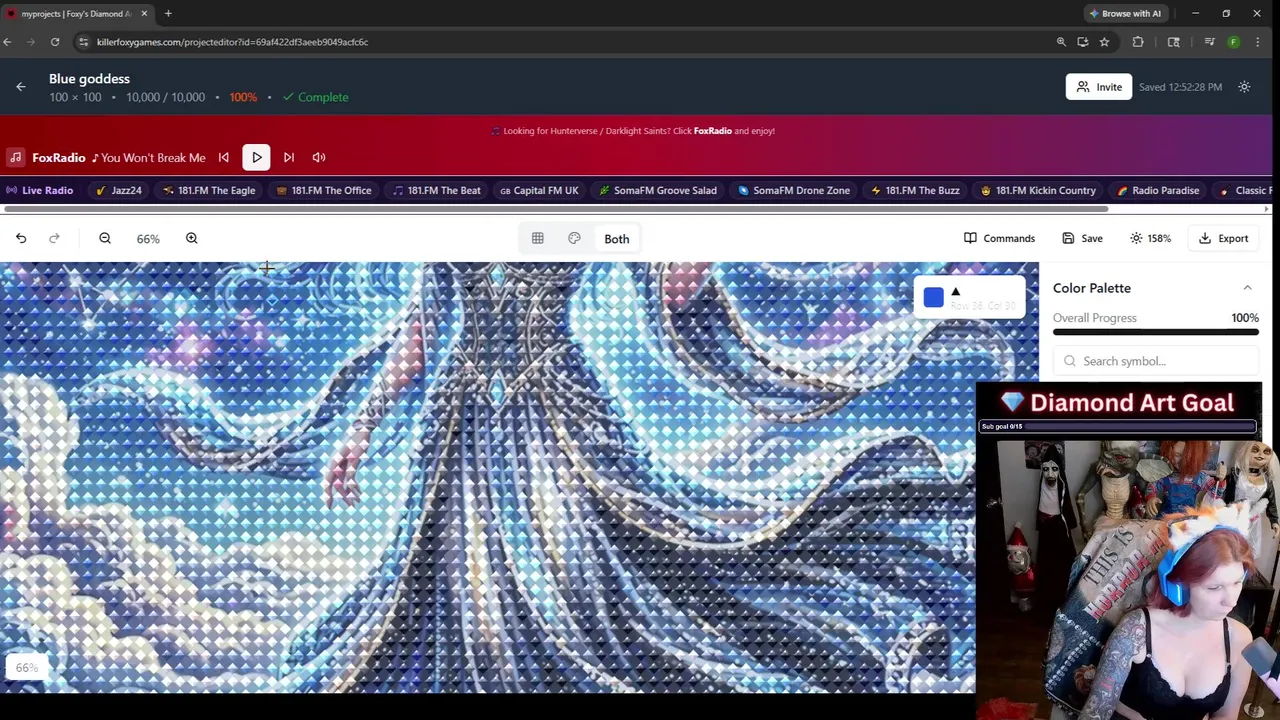Collapse the Color Palette panel
1280x720 pixels.
coord(1247,288)
